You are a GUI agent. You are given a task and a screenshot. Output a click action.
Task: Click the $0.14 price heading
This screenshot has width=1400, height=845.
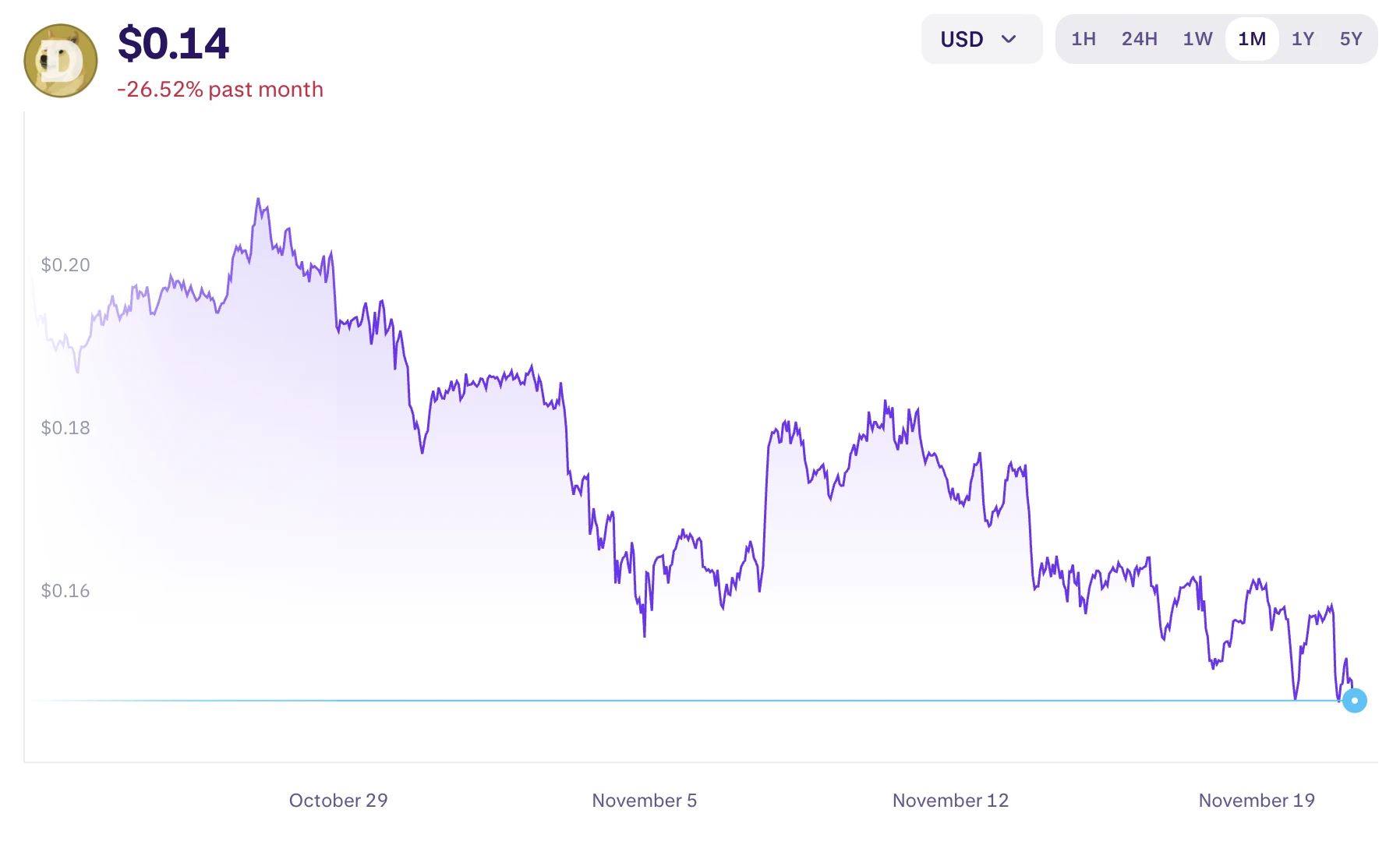coord(173,44)
